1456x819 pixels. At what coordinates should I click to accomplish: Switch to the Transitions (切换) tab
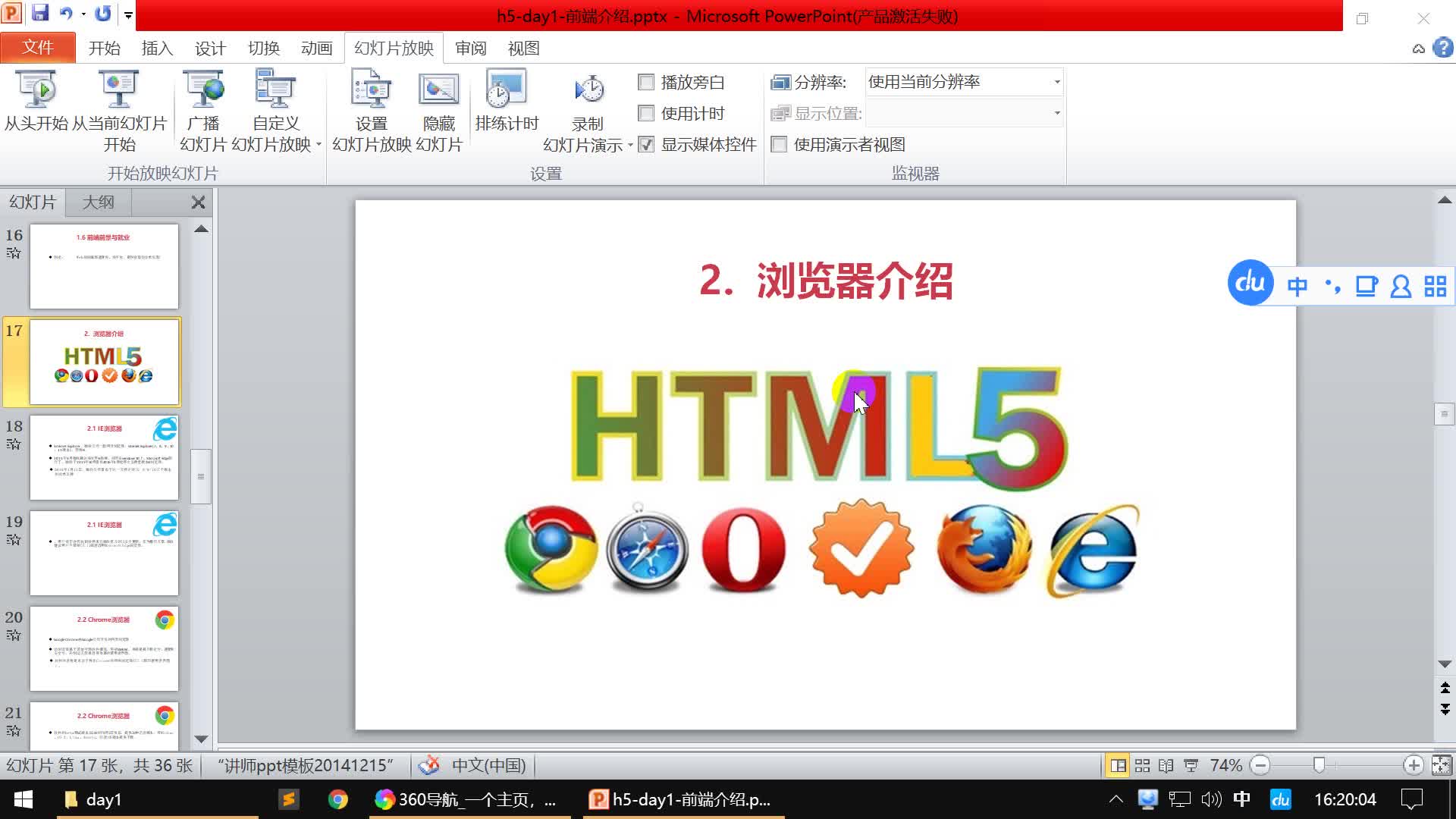tap(263, 48)
